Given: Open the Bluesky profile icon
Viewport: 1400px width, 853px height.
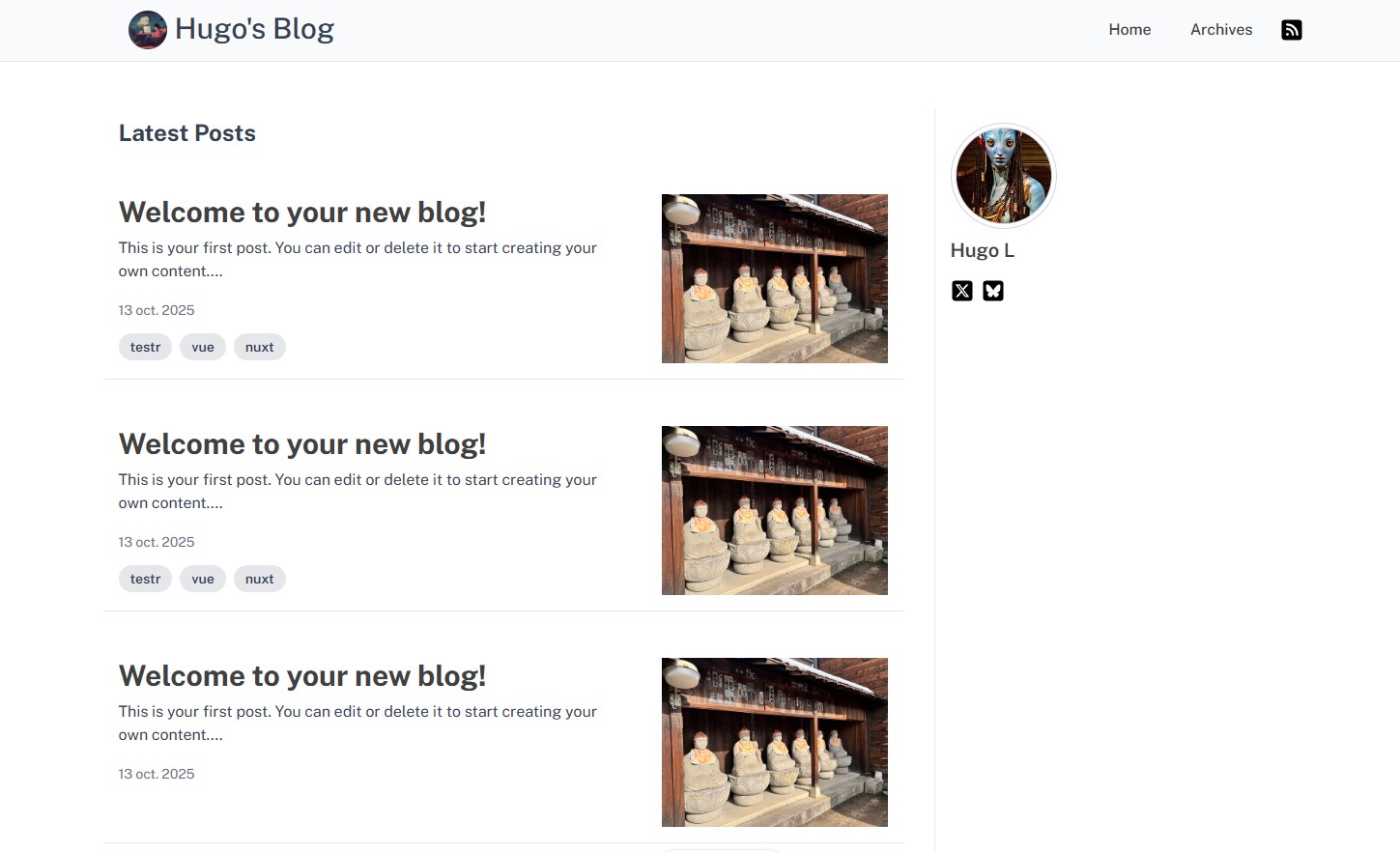Looking at the screenshot, I should [x=993, y=291].
